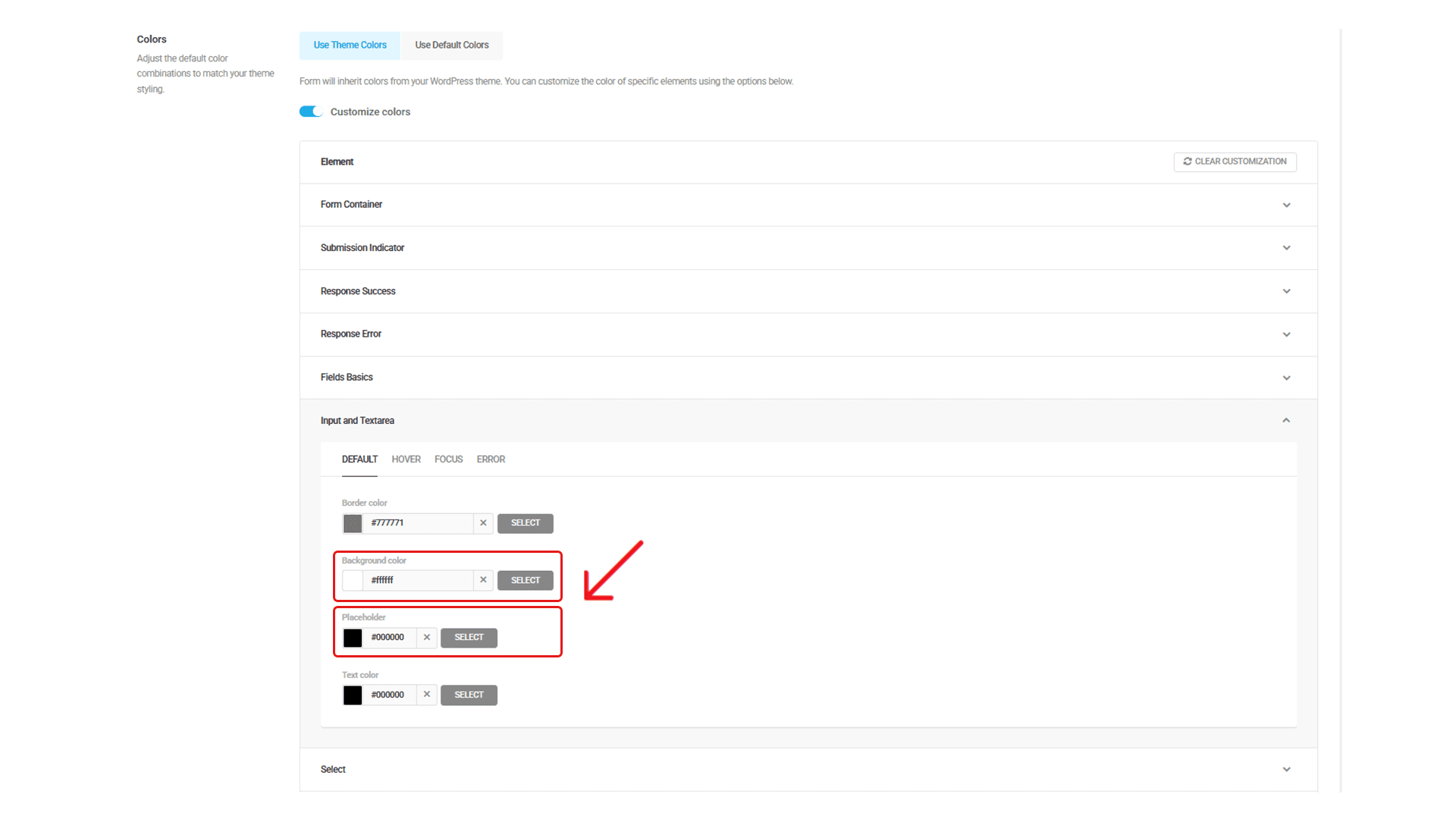Click the Clear Customization refresh button
This screenshot has width=1456, height=819.
pos(1235,162)
